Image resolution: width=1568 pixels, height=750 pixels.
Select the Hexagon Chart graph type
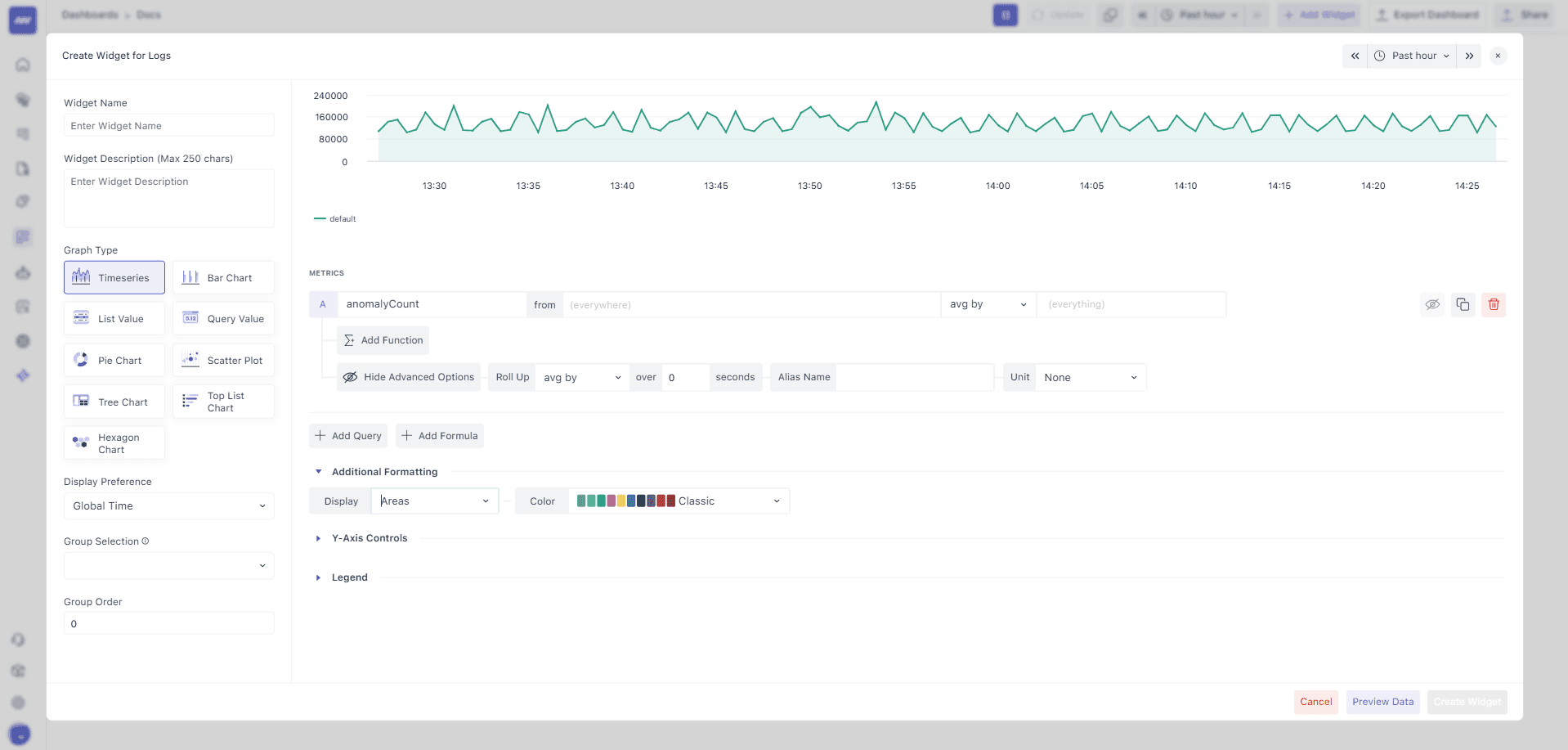tap(114, 442)
